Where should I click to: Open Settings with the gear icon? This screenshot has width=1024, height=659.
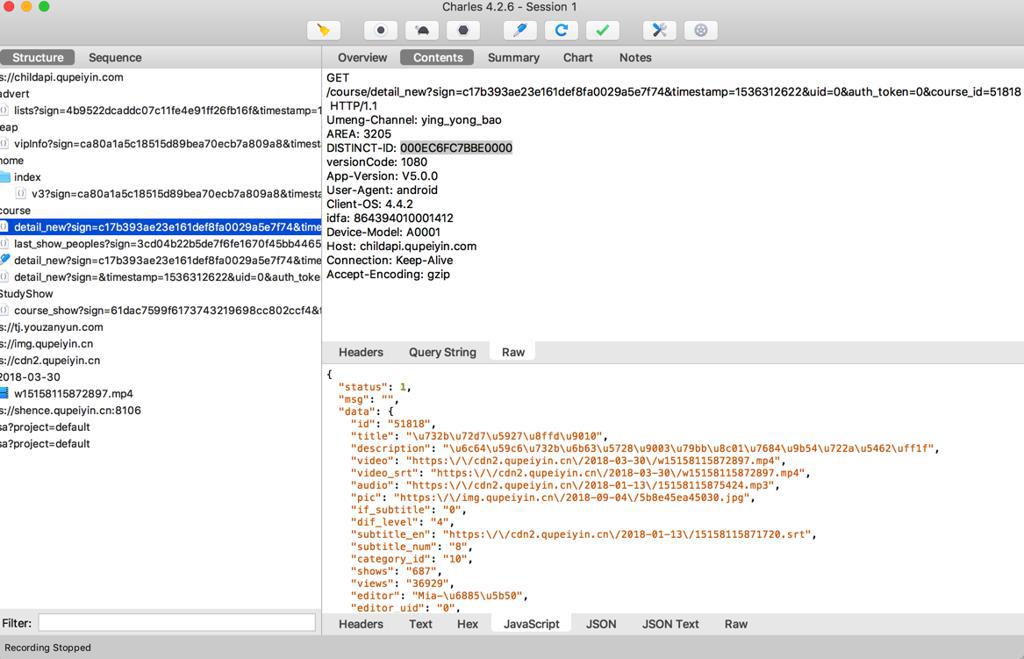coord(701,30)
